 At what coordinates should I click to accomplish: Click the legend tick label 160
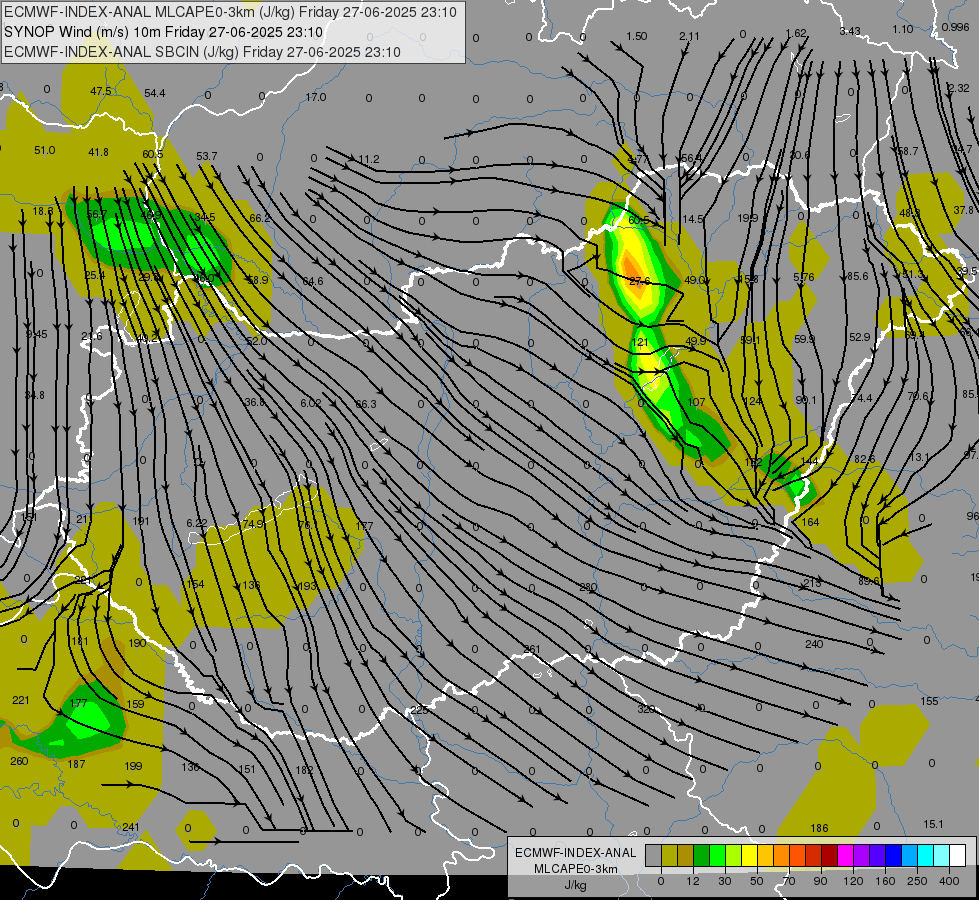coord(885,881)
